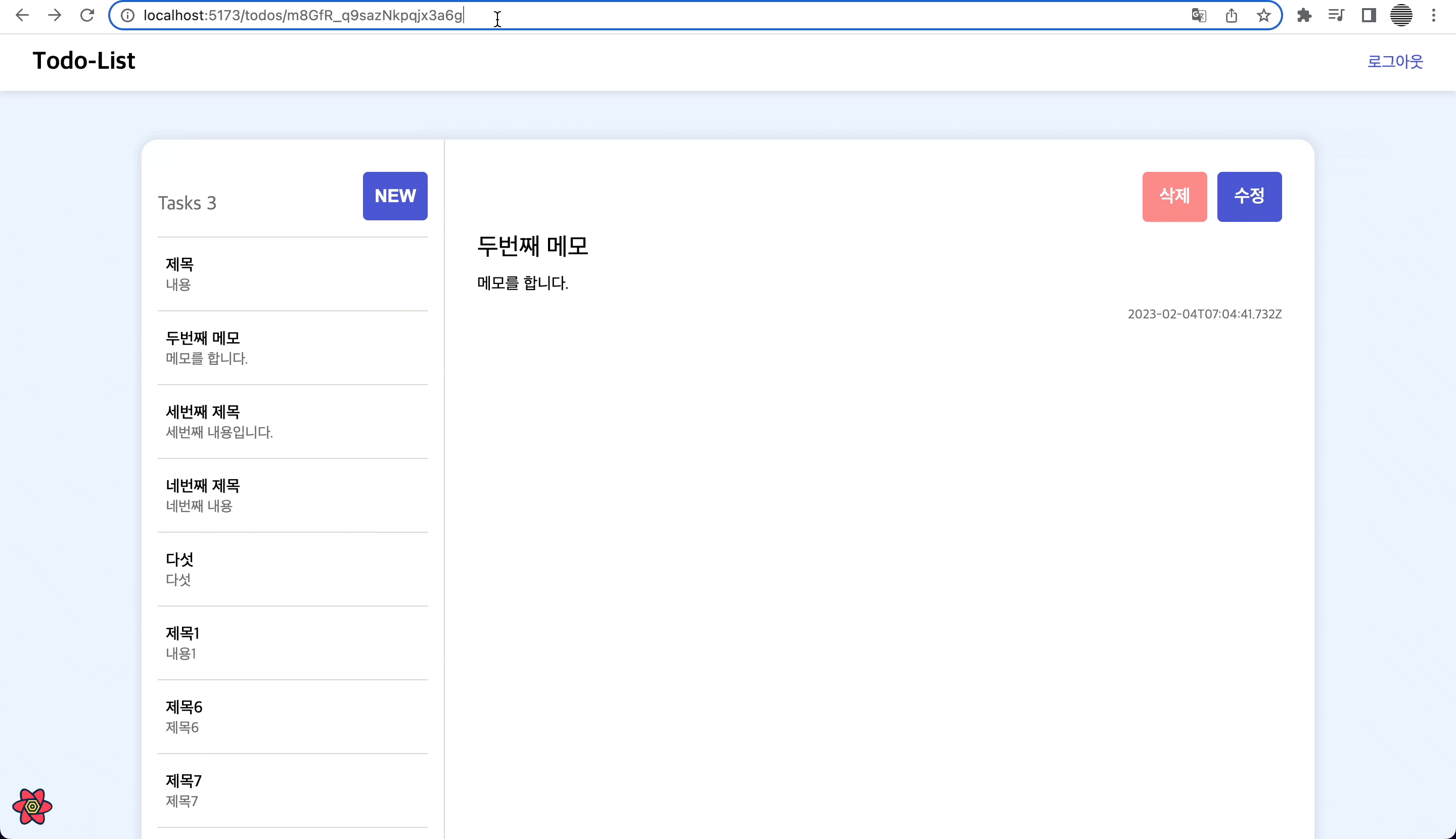This screenshot has width=1456, height=839.
Task: Click the Tasks 3 counter label
Action: (x=187, y=203)
